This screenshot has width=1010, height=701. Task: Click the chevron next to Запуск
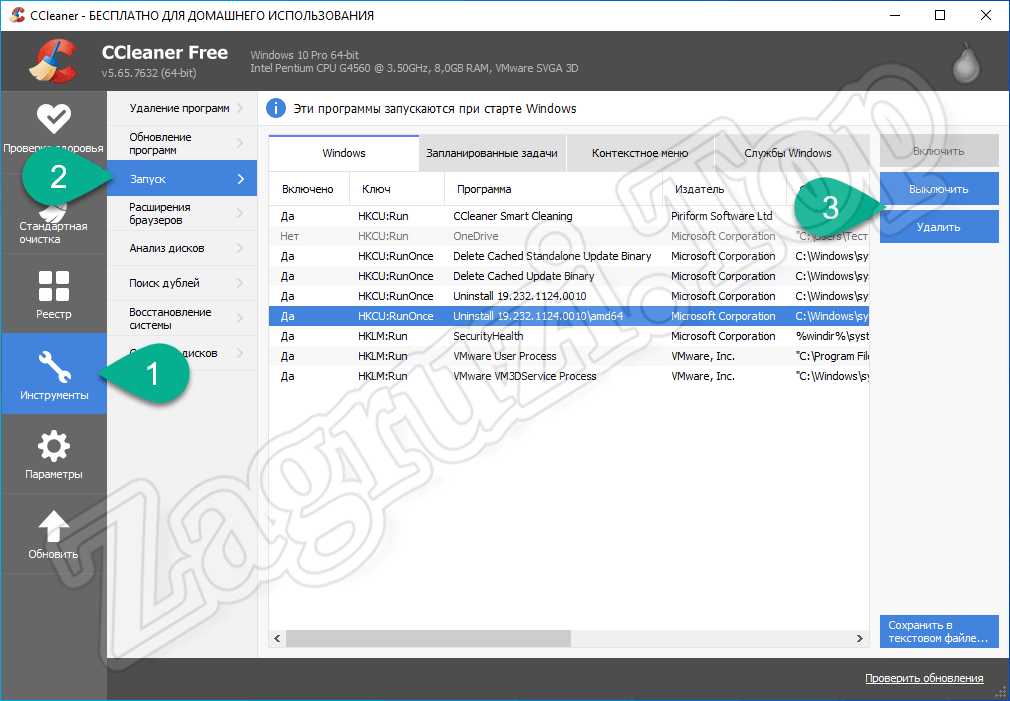(241, 178)
